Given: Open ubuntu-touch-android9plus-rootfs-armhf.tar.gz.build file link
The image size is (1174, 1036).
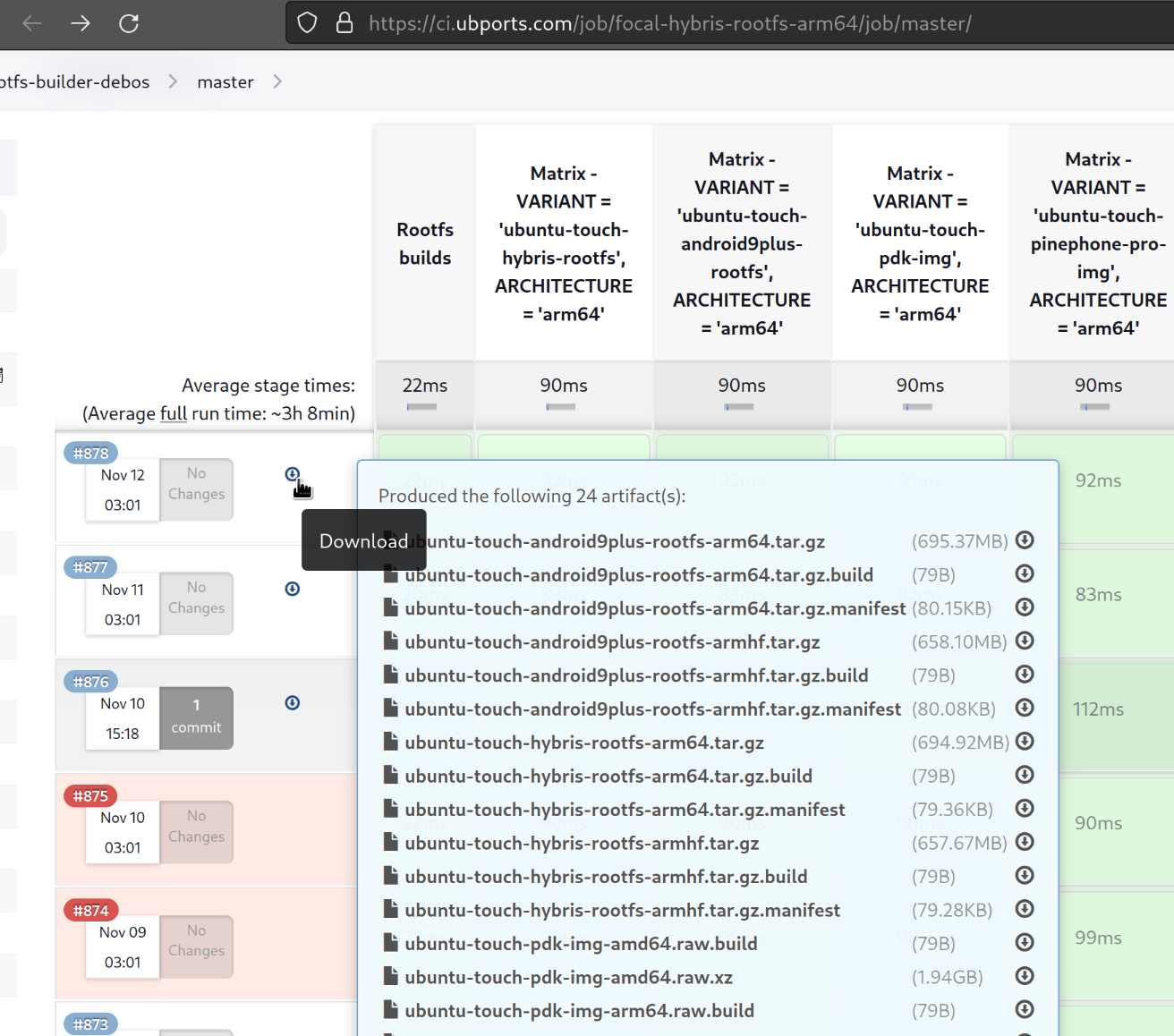Looking at the screenshot, I should click(636, 675).
